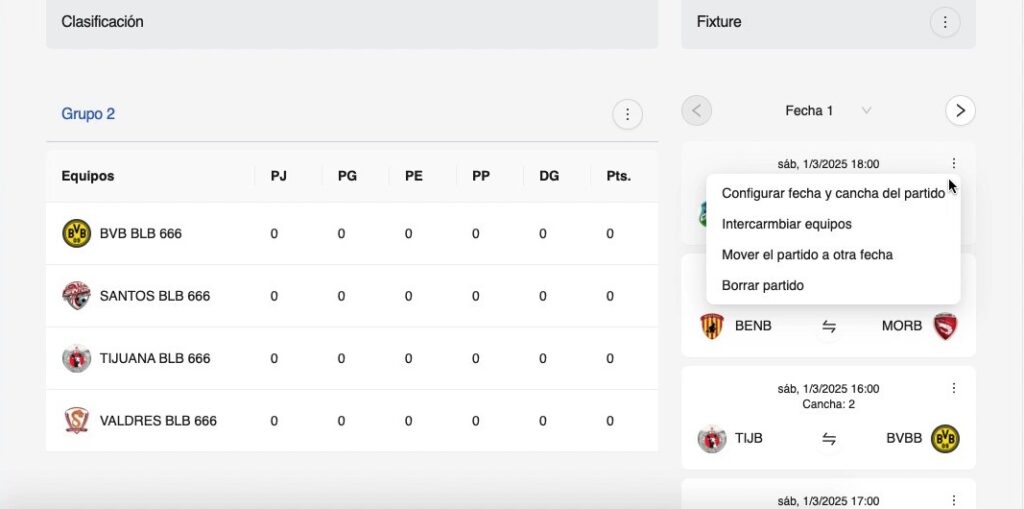The height and width of the screenshot is (509, 1024).
Task: Click the SANTOS BLB 666 team crest
Action: click(76, 296)
